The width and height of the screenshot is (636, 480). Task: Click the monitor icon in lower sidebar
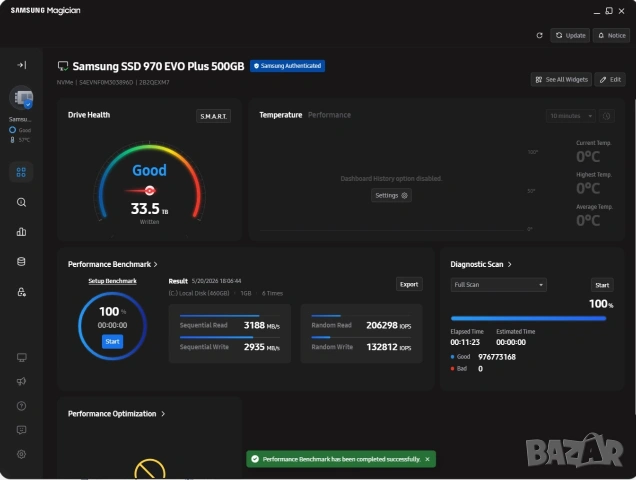tap(21, 357)
